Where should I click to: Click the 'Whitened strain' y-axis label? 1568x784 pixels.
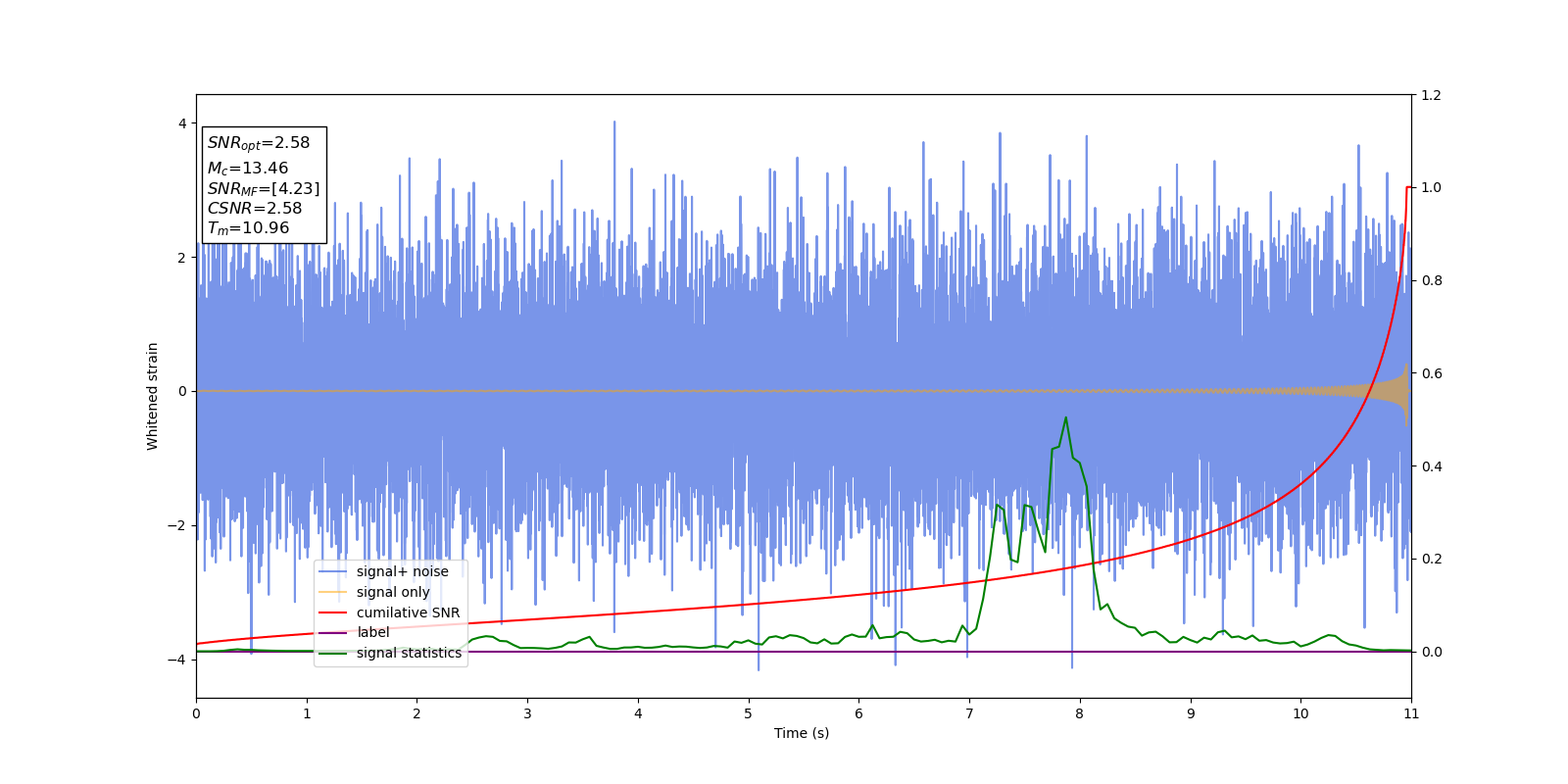click(153, 396)
